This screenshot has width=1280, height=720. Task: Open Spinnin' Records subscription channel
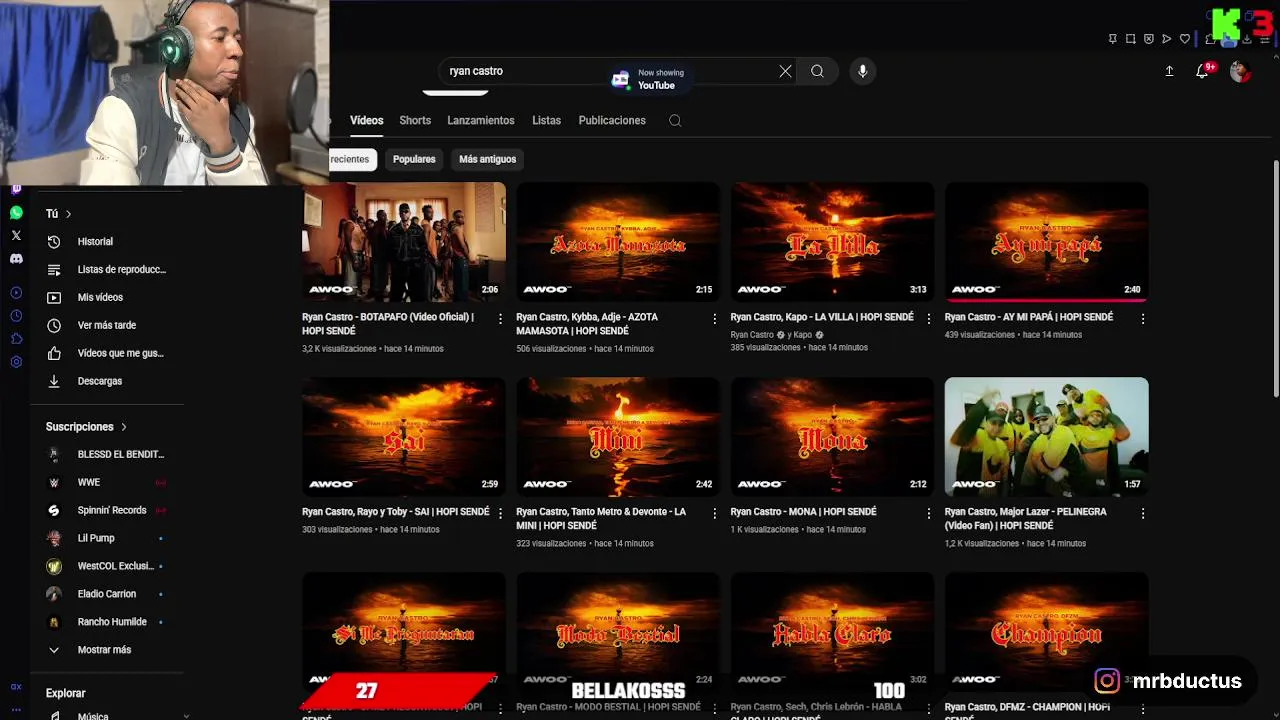click(106, 510)
